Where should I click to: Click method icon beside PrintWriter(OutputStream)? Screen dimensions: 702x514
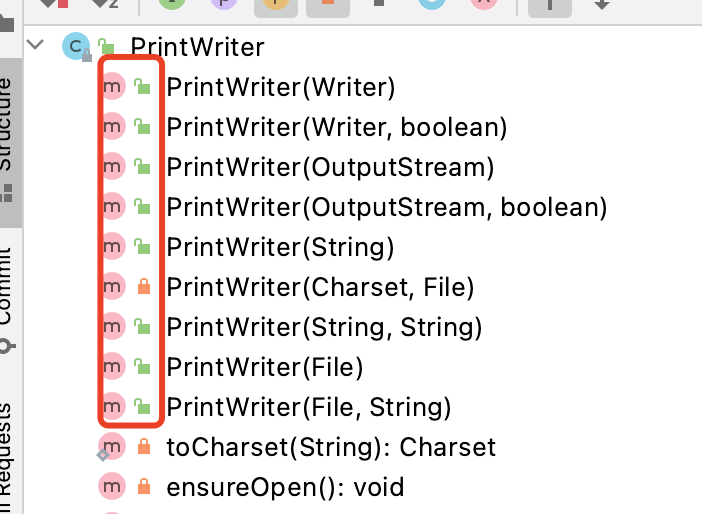tap(113, 167)
